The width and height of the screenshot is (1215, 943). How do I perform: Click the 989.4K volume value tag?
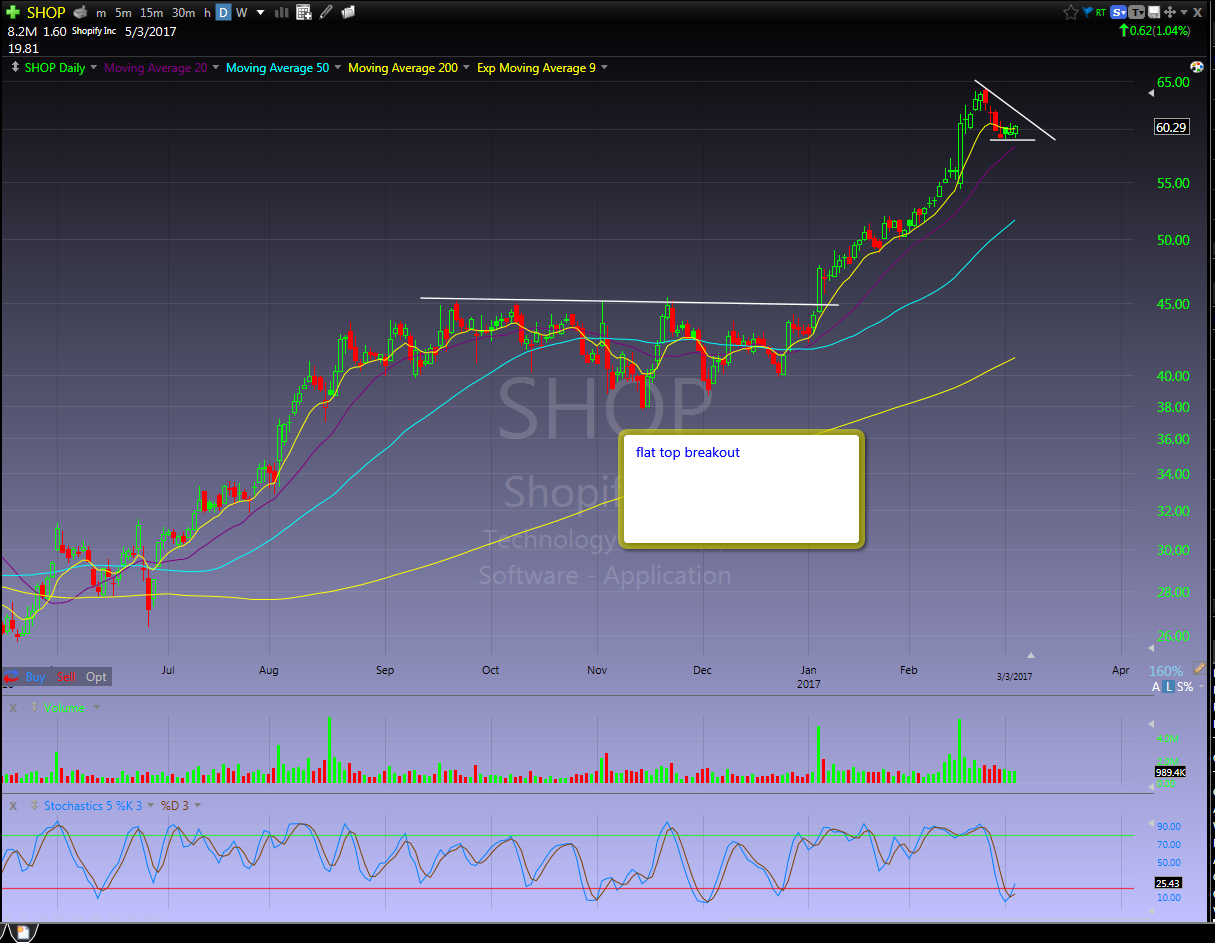[1170, 773]
